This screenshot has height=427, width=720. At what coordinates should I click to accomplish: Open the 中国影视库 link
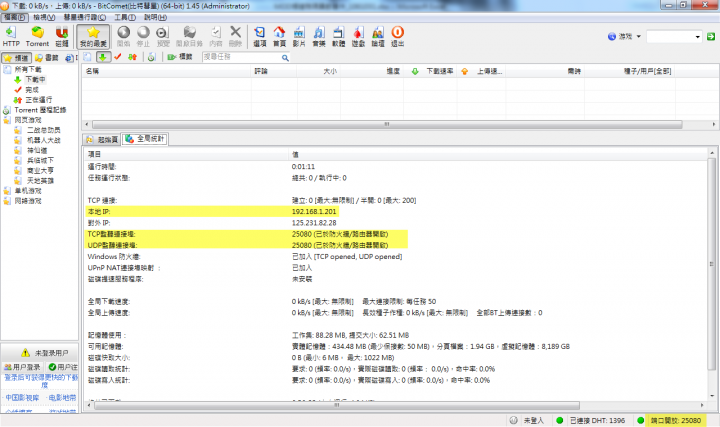22,398
